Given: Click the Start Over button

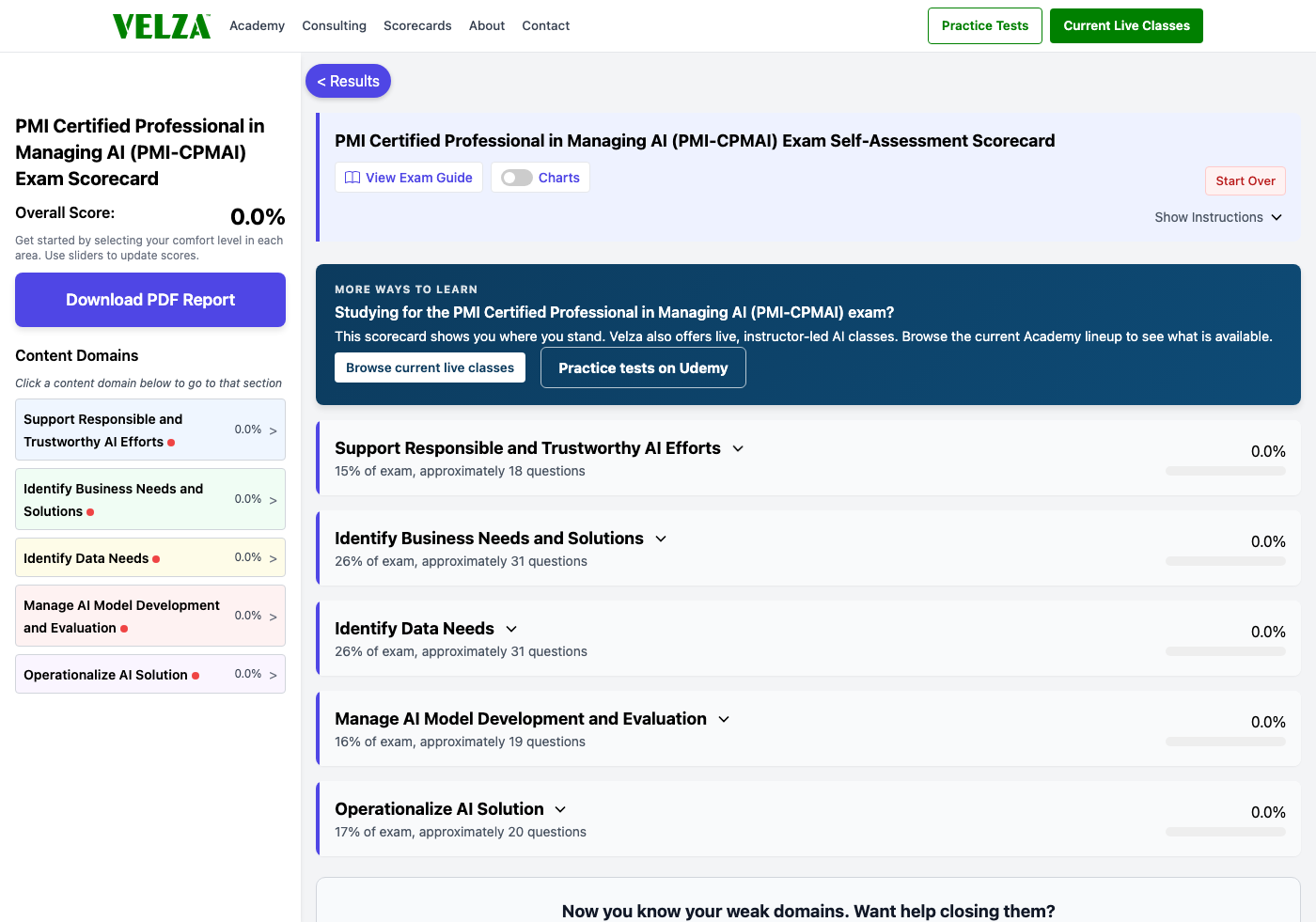Looking at the screenshot, I should coord(1245,180).
